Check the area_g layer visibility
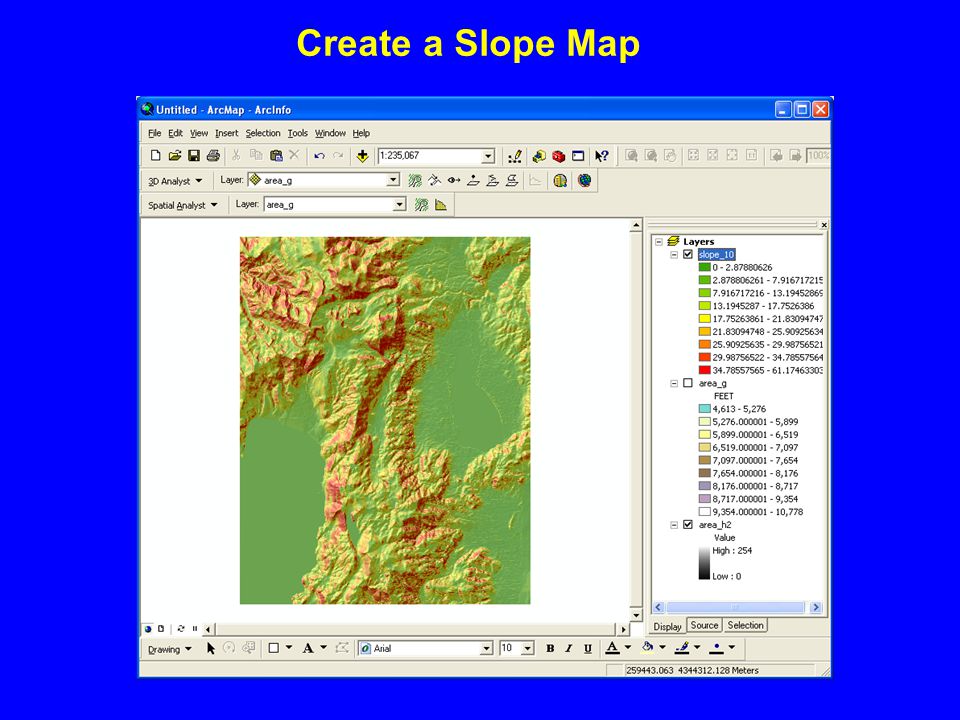The image size is (960, 720). tap(688, 383)
